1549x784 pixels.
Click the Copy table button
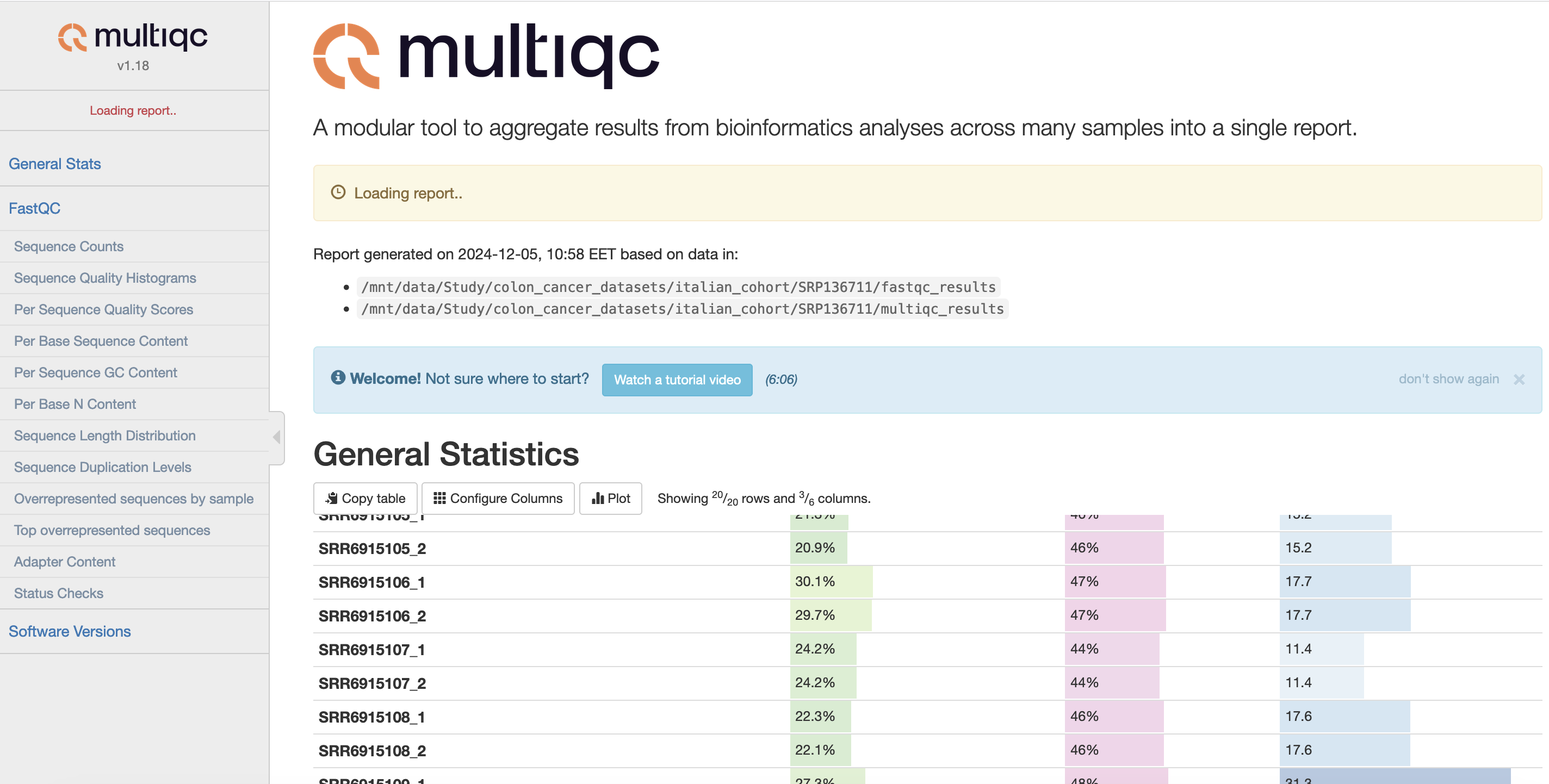[x=365, y=499]
